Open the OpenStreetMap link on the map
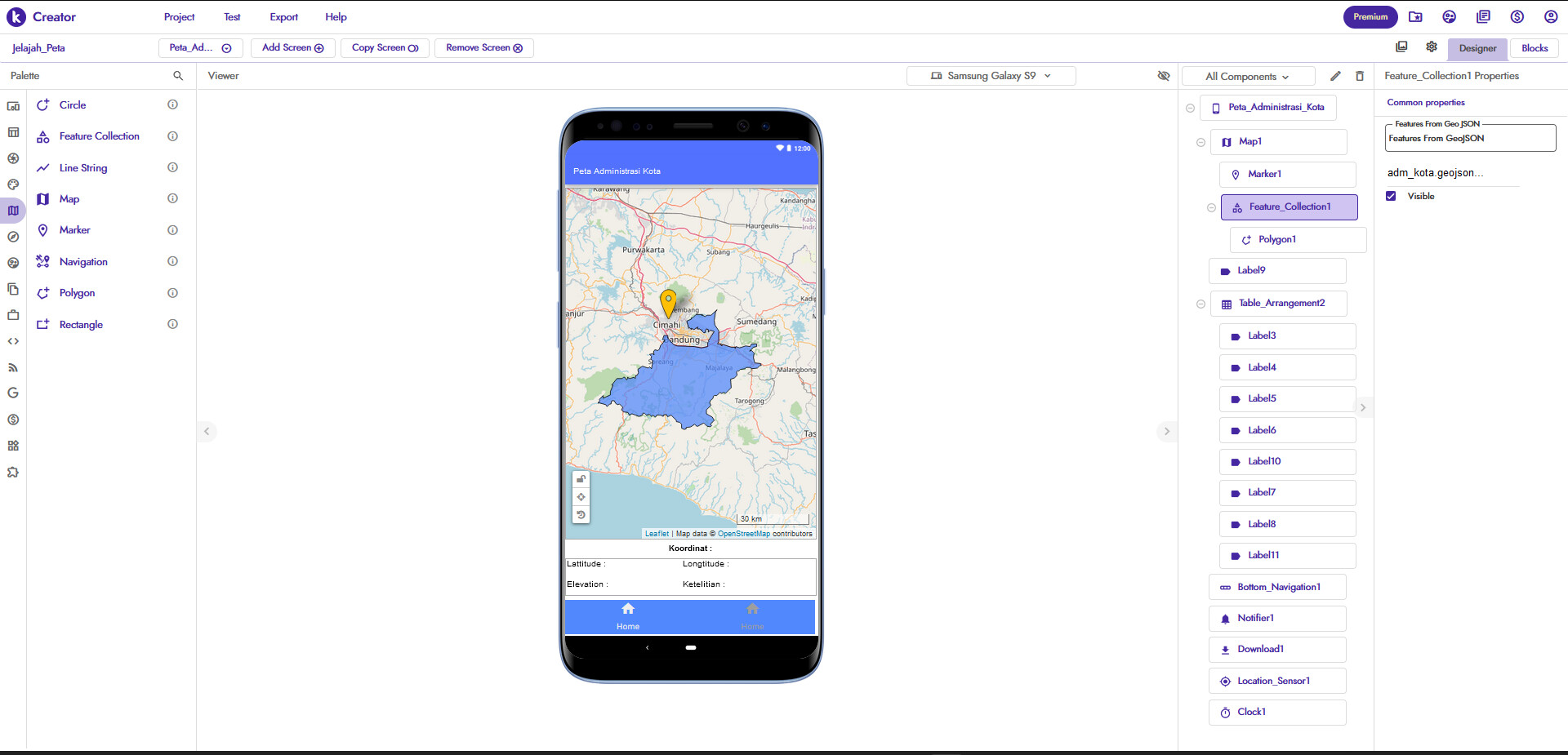 point(743,533)
